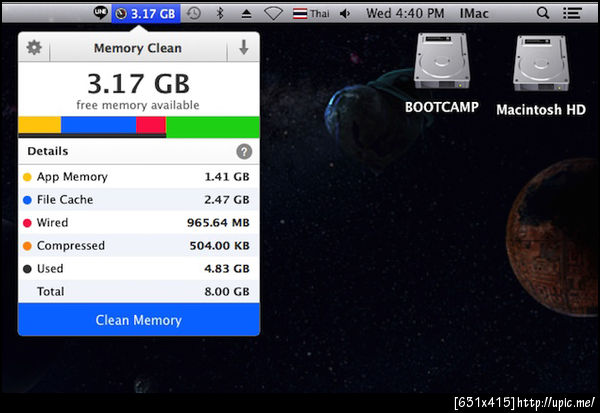
Task: Click the Memory Clean title text
Action: [x=138, y=48]
